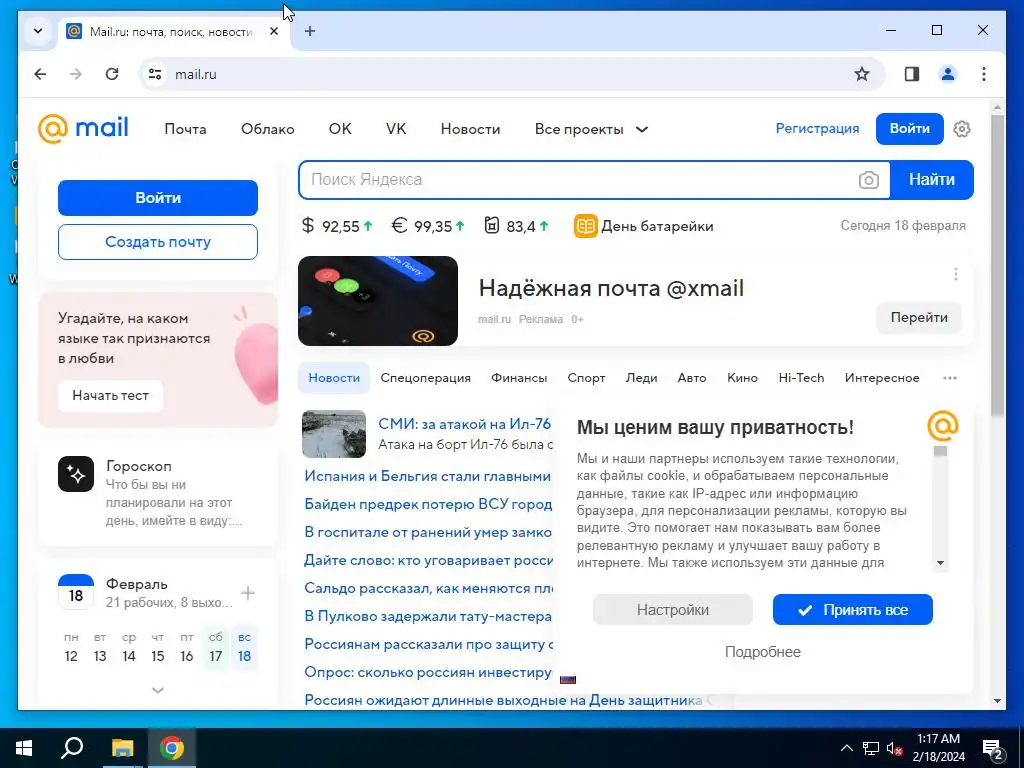Add event with calendar plus icon
This screenshot has height=768, width=1024.
pos(248,593)
